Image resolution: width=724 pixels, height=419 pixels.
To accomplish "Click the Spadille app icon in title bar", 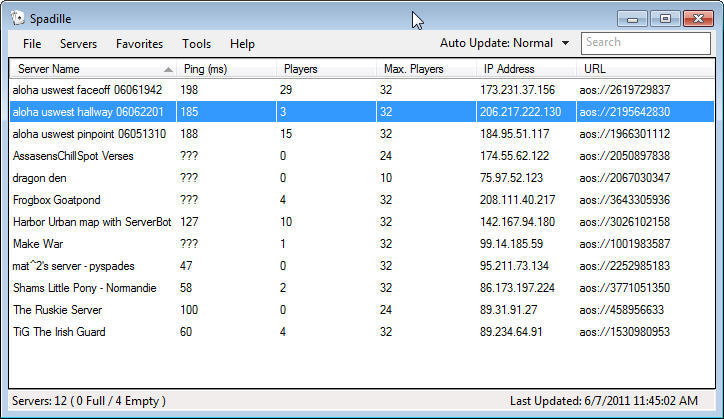I will click(x=18, y=18).
